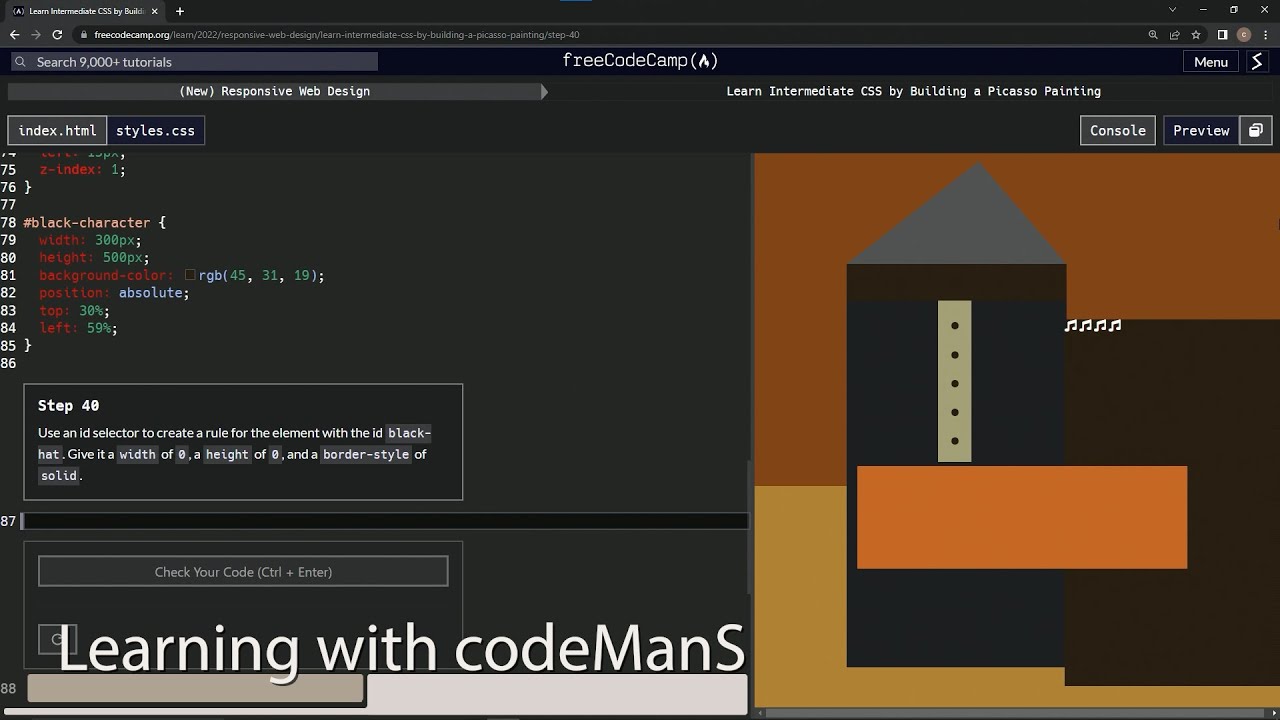Viewport: 1280px width, 720px height.
Task: Toggle the Preview pane
Action: point(1201,131)
